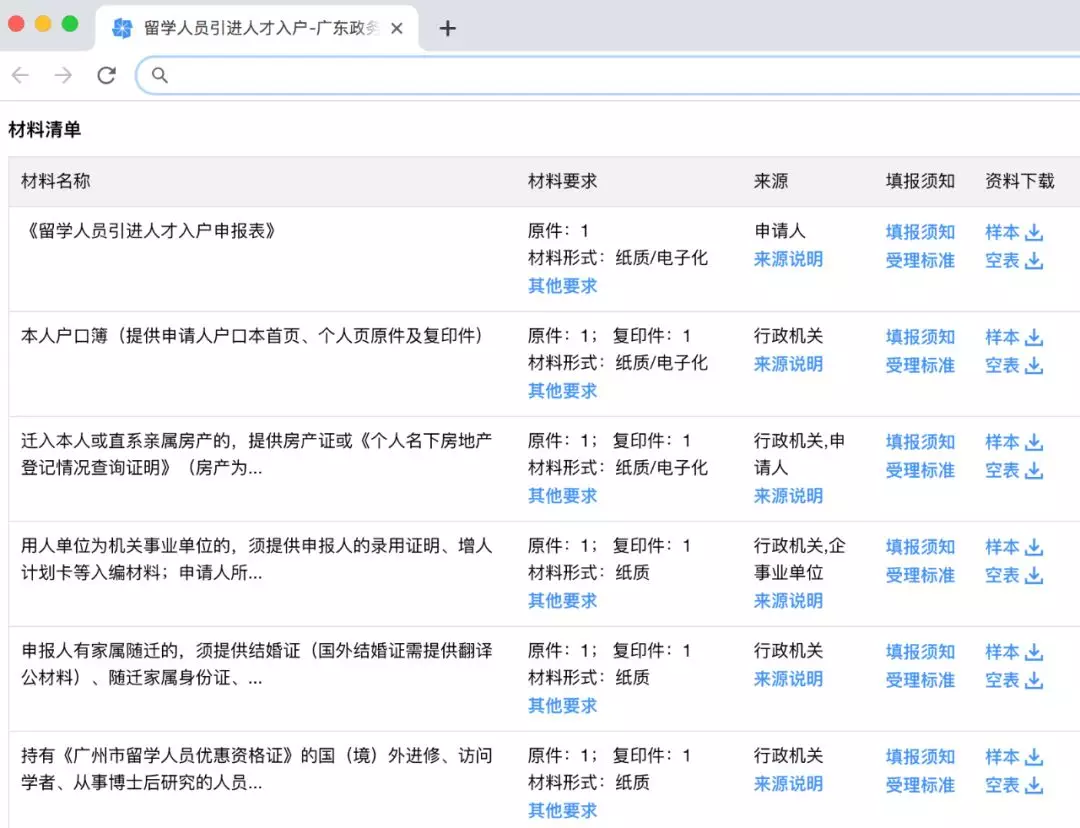View 来源说明 for 本人户口簿 row
The height and width of the screenshot is (828, 1080).
(x=788, y=364)
